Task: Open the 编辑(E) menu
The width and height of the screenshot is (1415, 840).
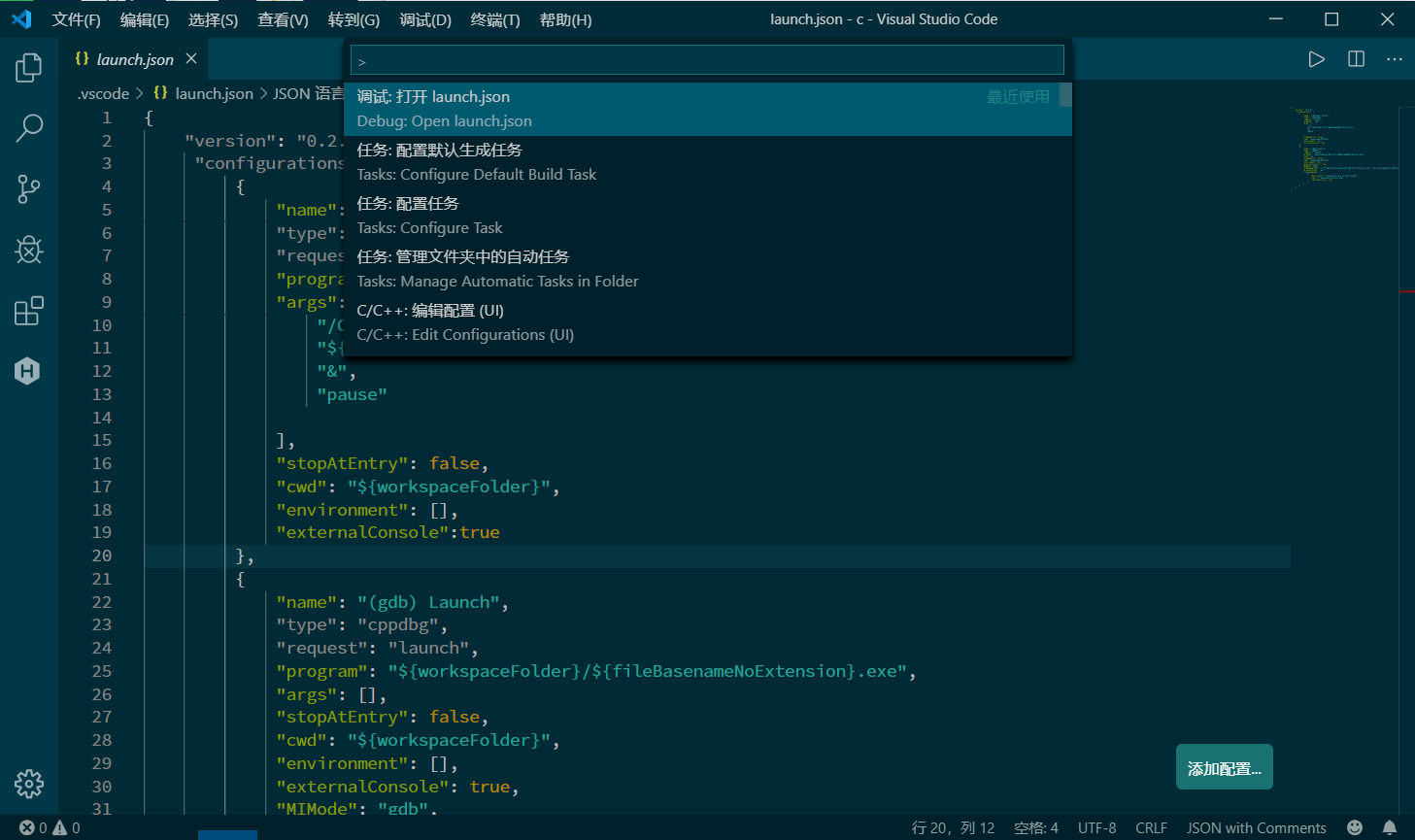Action: (145, 19)
